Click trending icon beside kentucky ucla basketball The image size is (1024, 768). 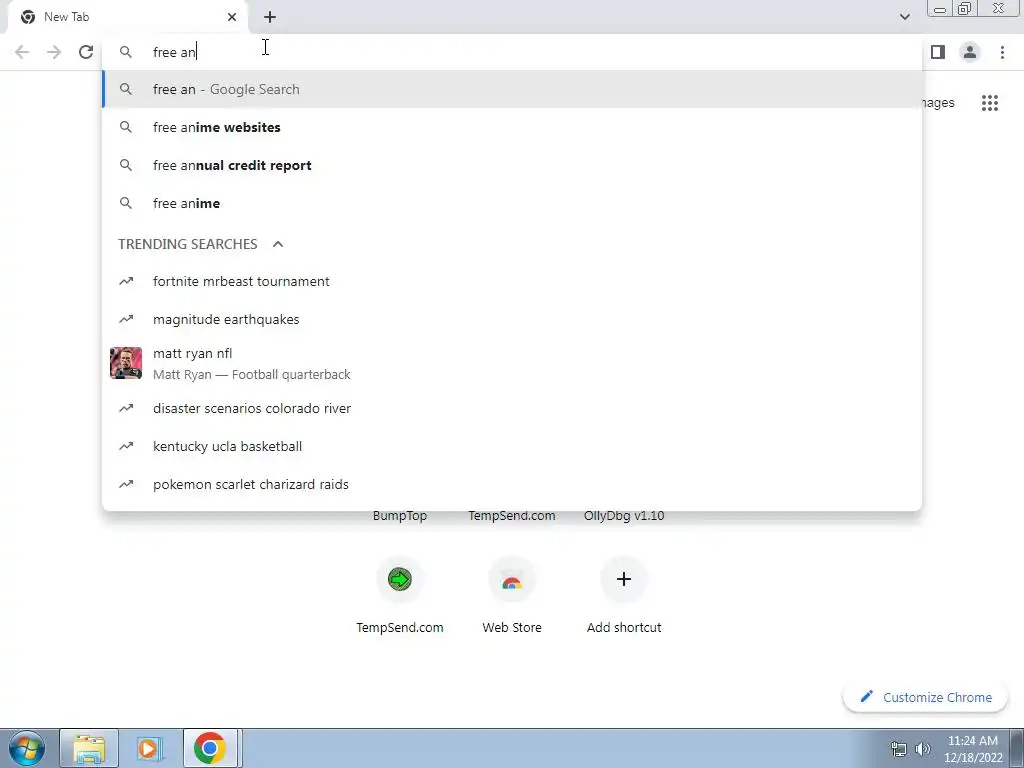click(x=126, y=446)
